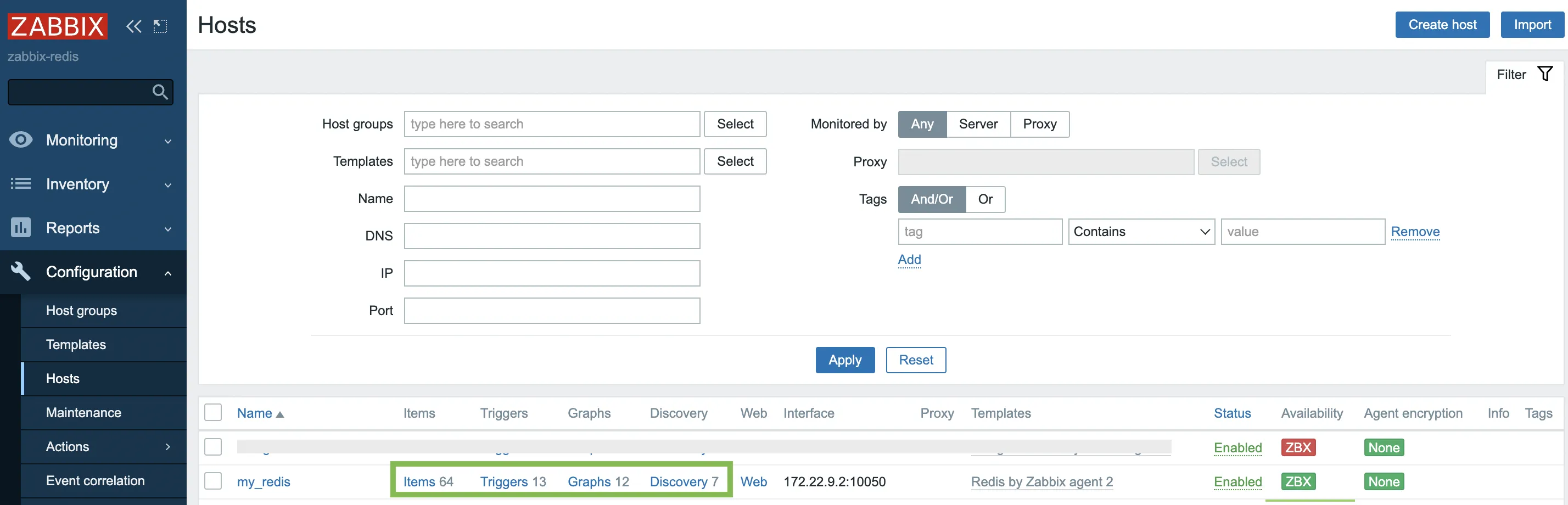This screenshot has width=1568, height=505.
Task: Click the kiosk mode icon in sidebar
Action: [160, 26]
